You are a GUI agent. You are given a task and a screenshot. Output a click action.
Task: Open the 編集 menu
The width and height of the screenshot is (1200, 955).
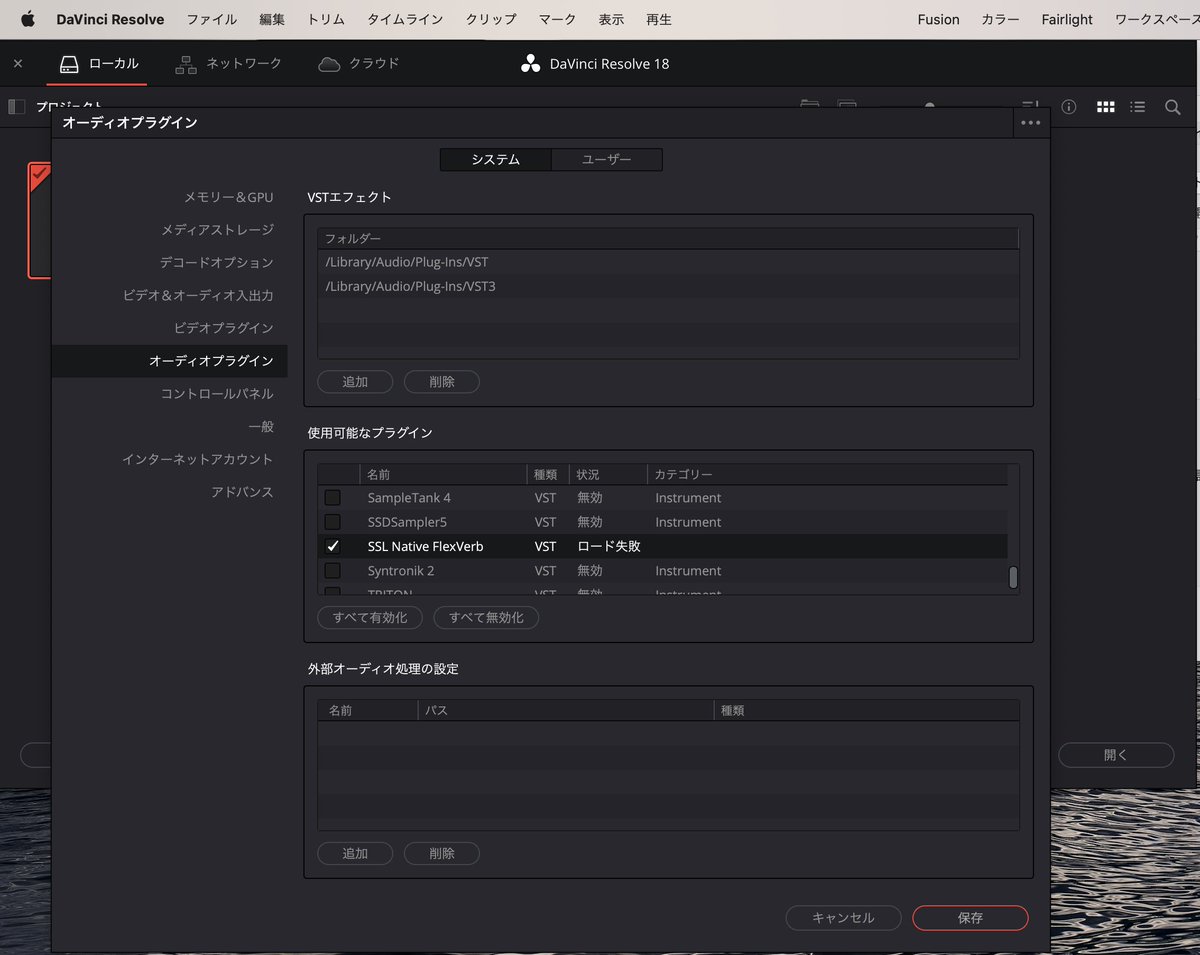[x=272, y=19]
